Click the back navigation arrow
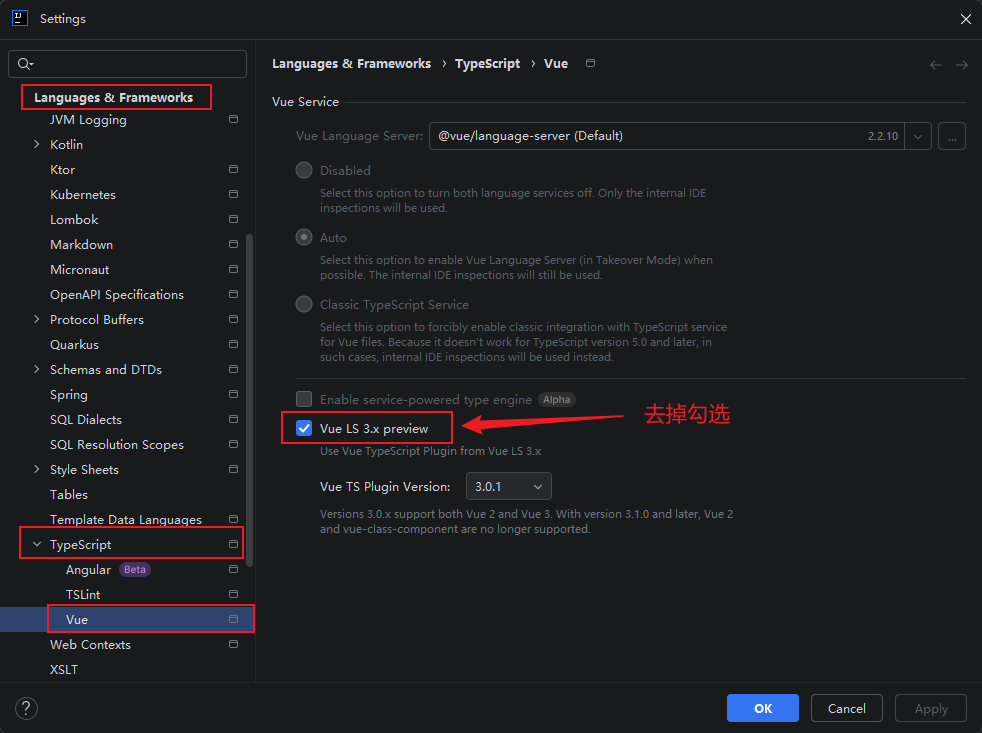982x733 pixels. pos(936,65)
